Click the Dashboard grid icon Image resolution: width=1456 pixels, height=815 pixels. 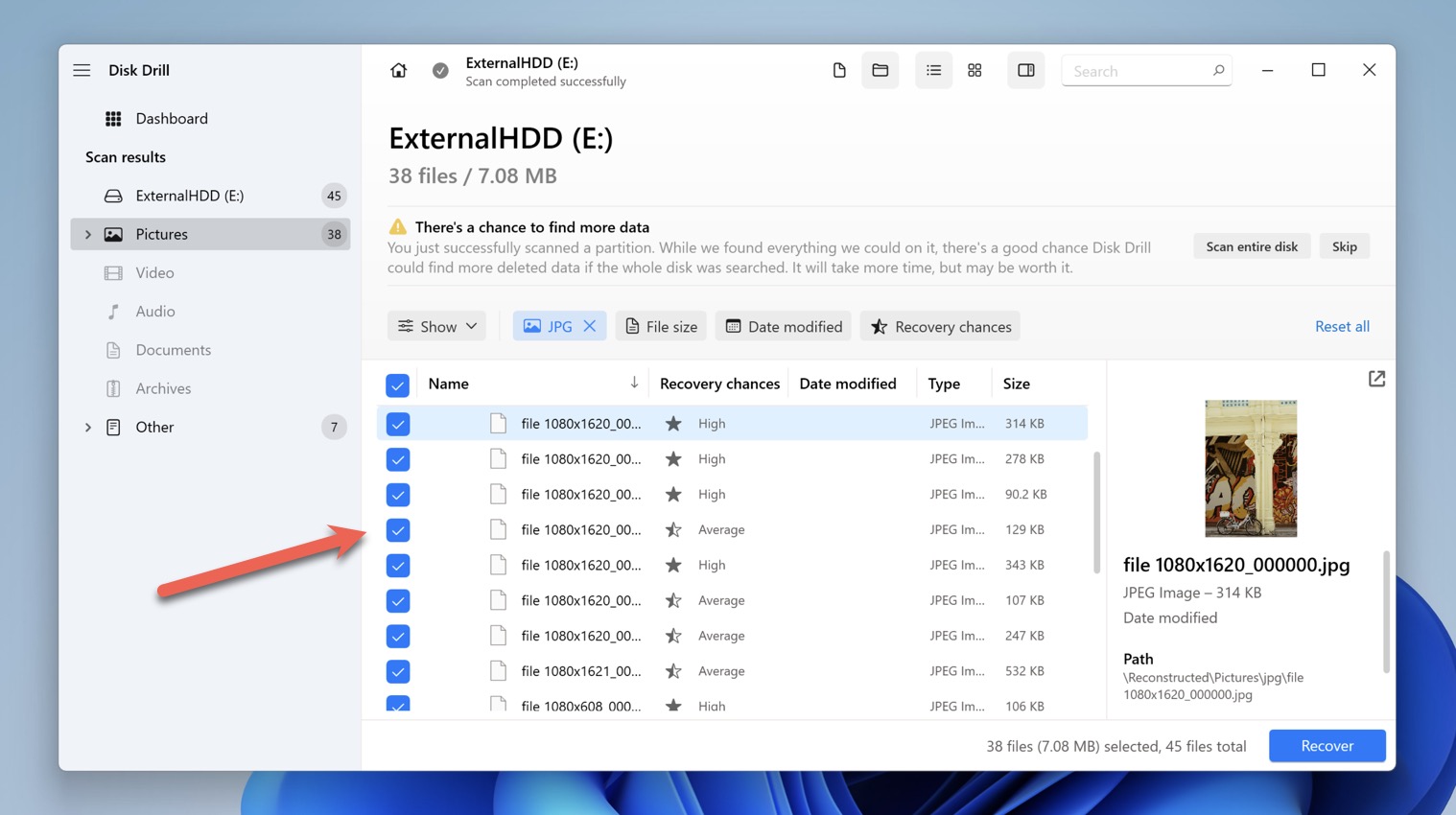113,118
